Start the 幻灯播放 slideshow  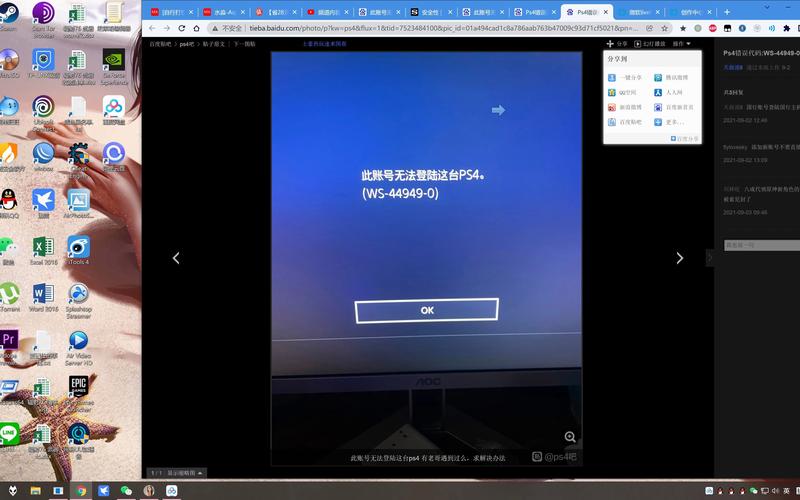[x=649, y=44]
